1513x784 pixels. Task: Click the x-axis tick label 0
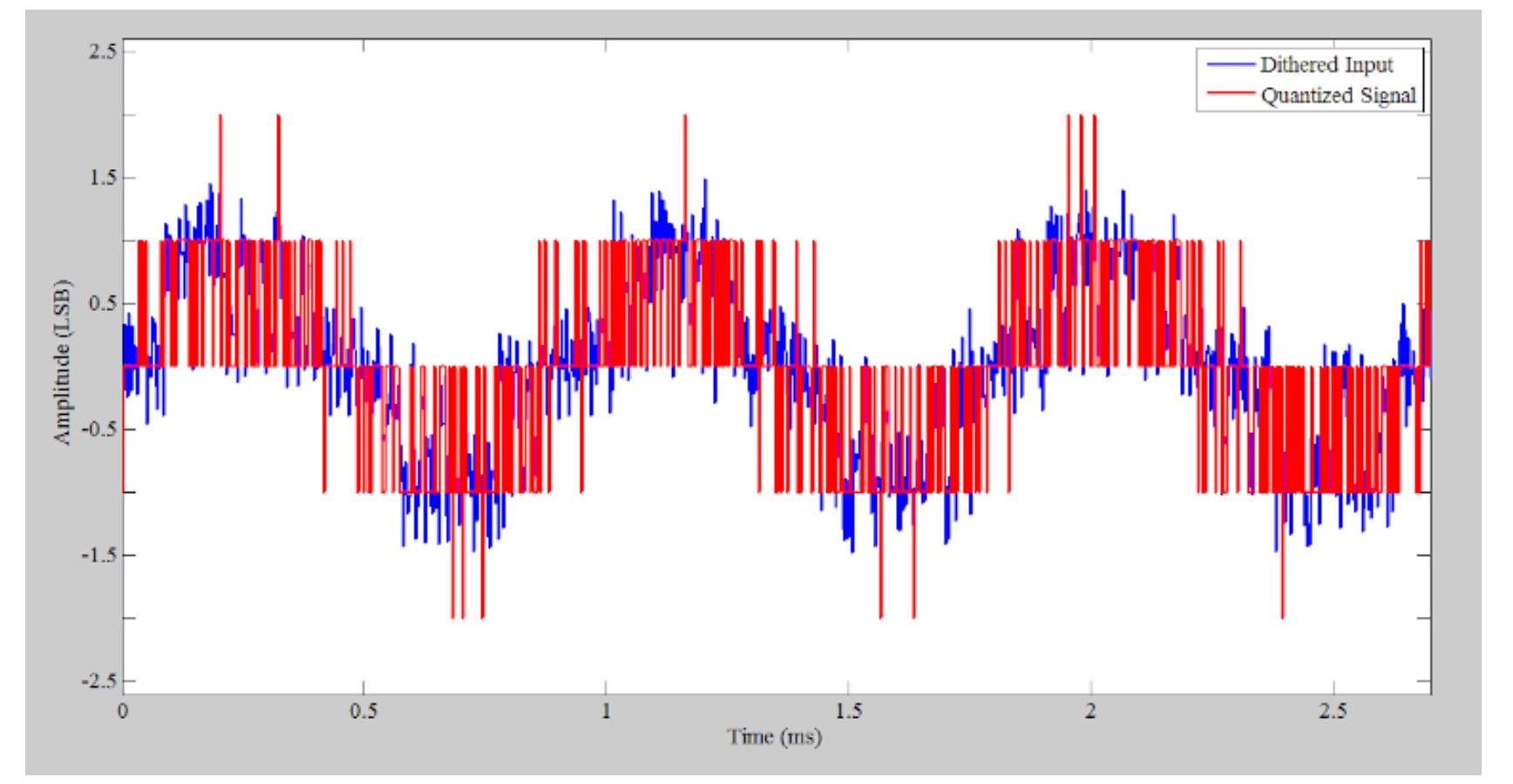(123, 711)
